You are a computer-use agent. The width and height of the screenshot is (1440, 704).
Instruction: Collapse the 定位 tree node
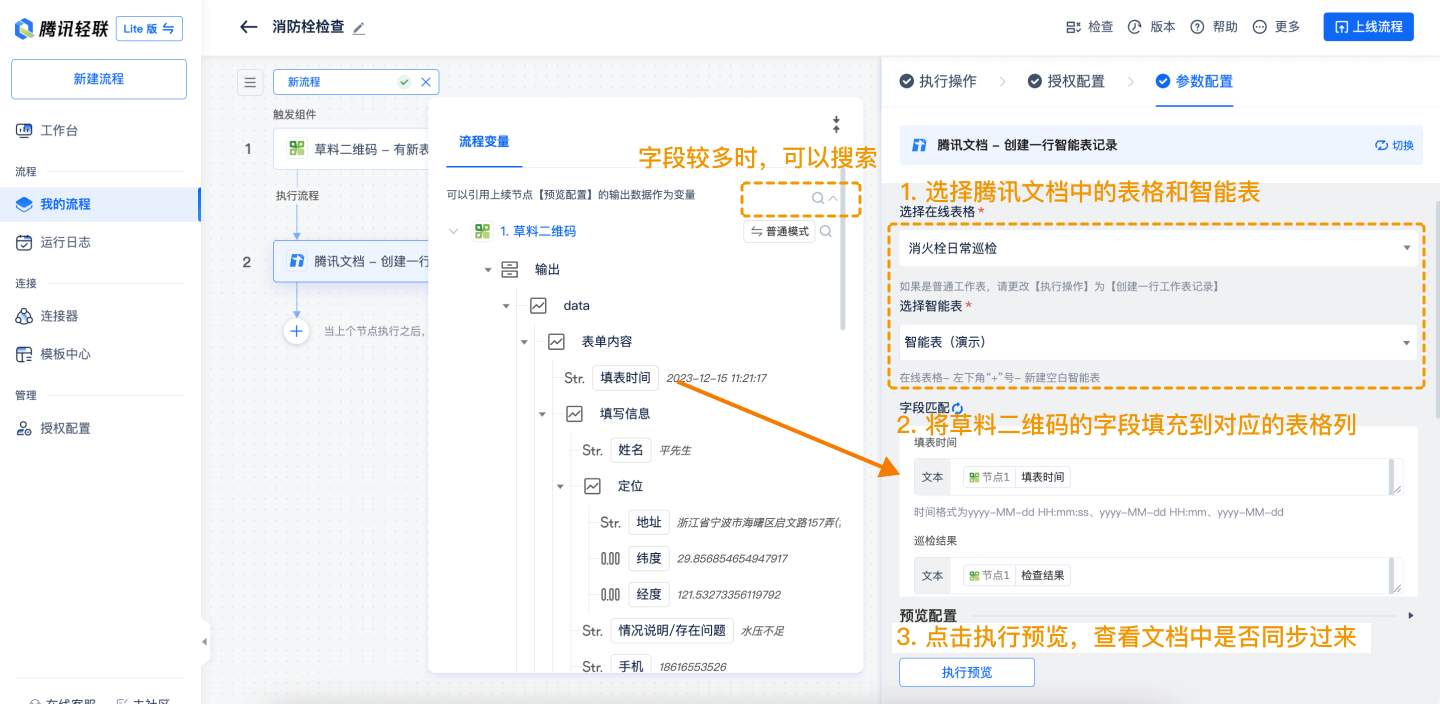(560, 486)
